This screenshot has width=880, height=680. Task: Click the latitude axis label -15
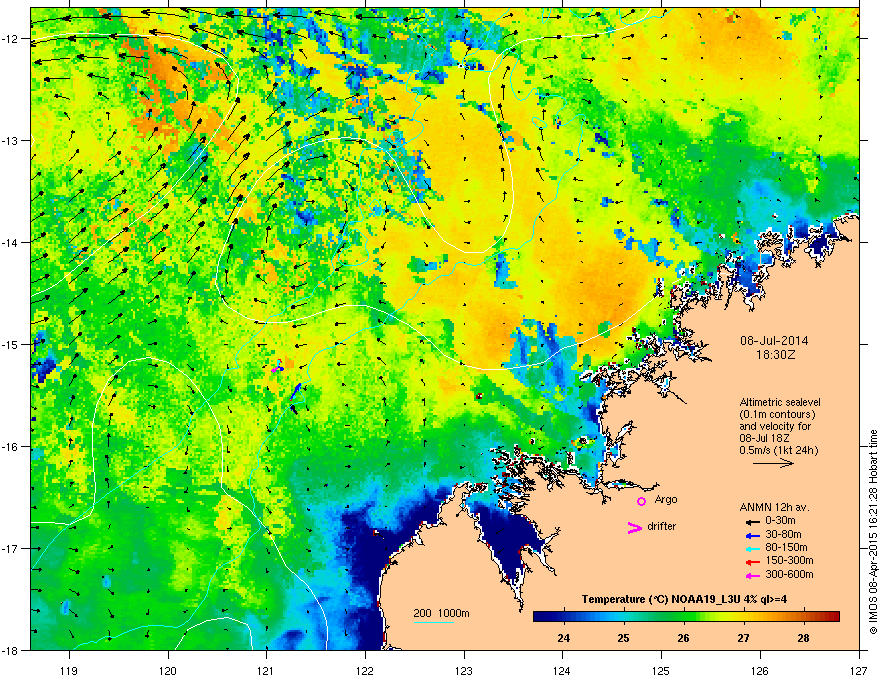click(11, 344)
